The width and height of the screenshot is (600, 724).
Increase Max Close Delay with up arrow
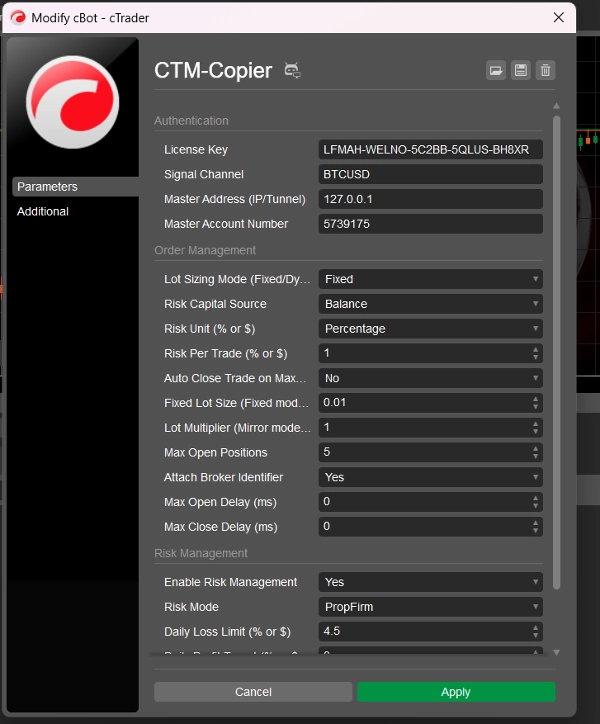point(535,523)
